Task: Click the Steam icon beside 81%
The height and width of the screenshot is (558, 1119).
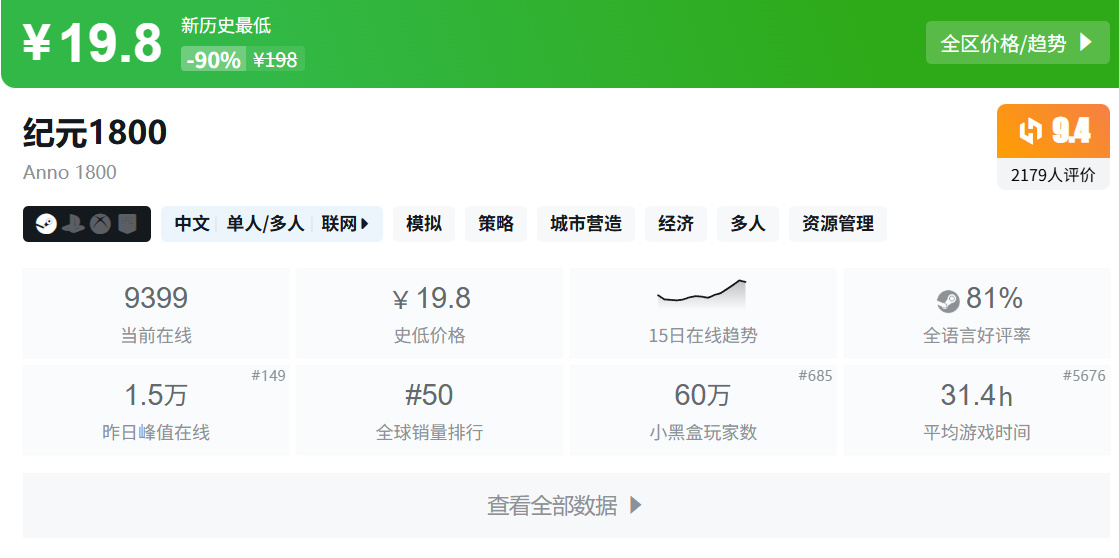Action: click(x=948, y=301)
